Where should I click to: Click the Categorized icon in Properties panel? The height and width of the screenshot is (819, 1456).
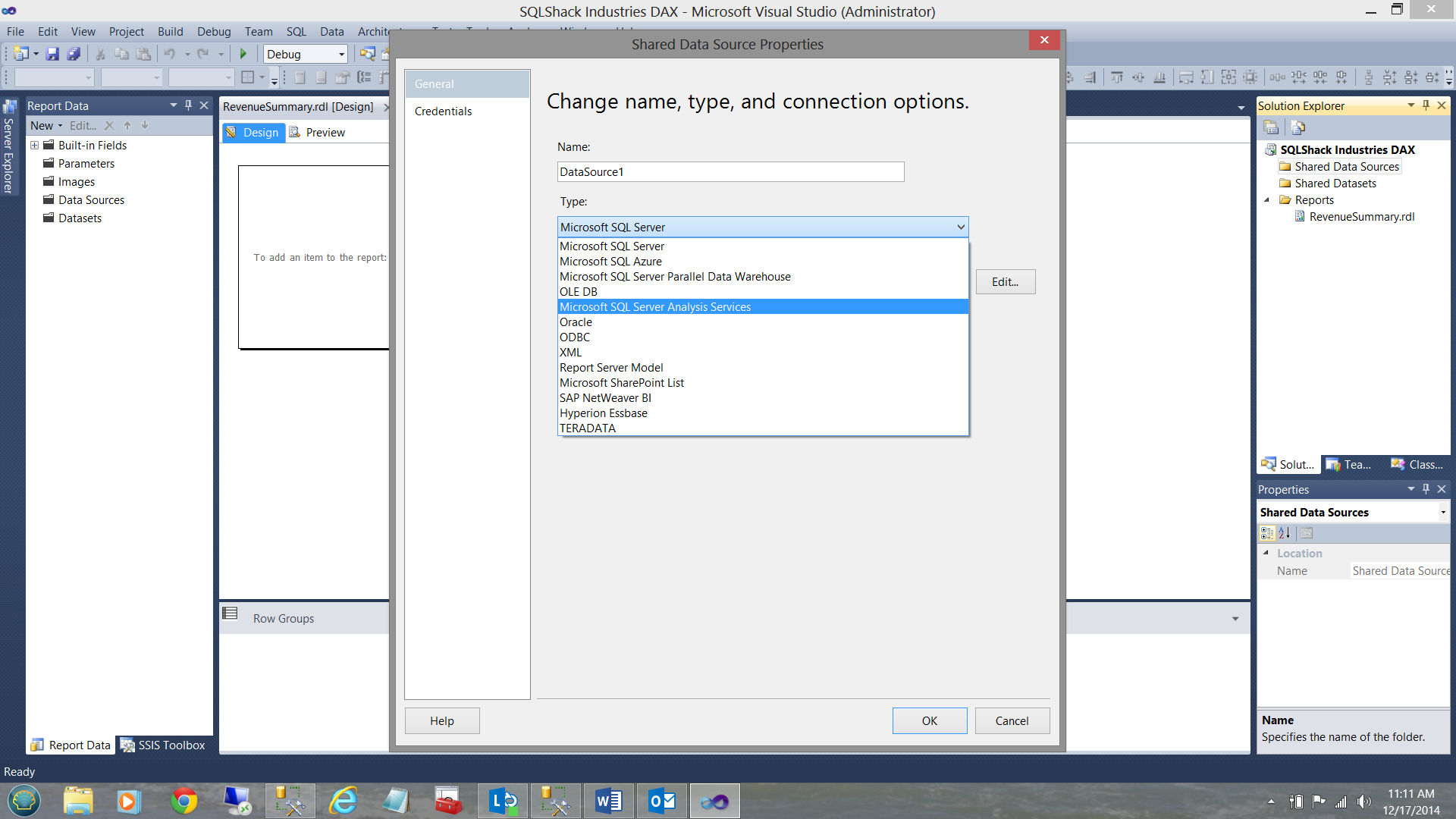1267,533
